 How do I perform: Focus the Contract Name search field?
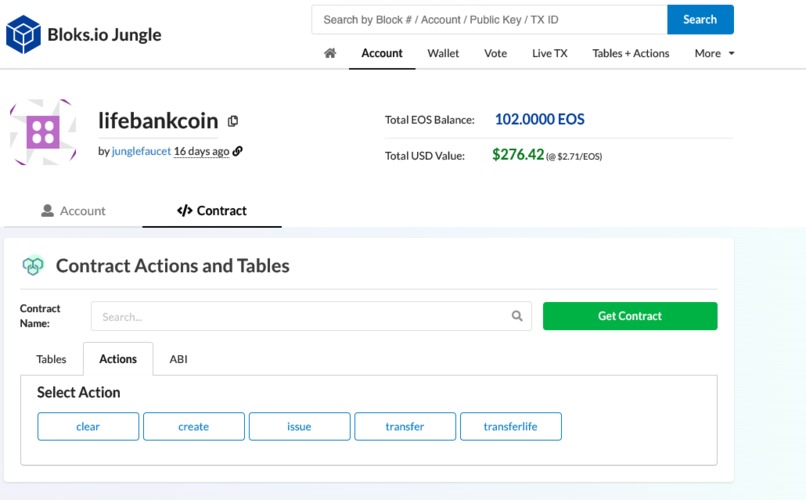[311, 316]
